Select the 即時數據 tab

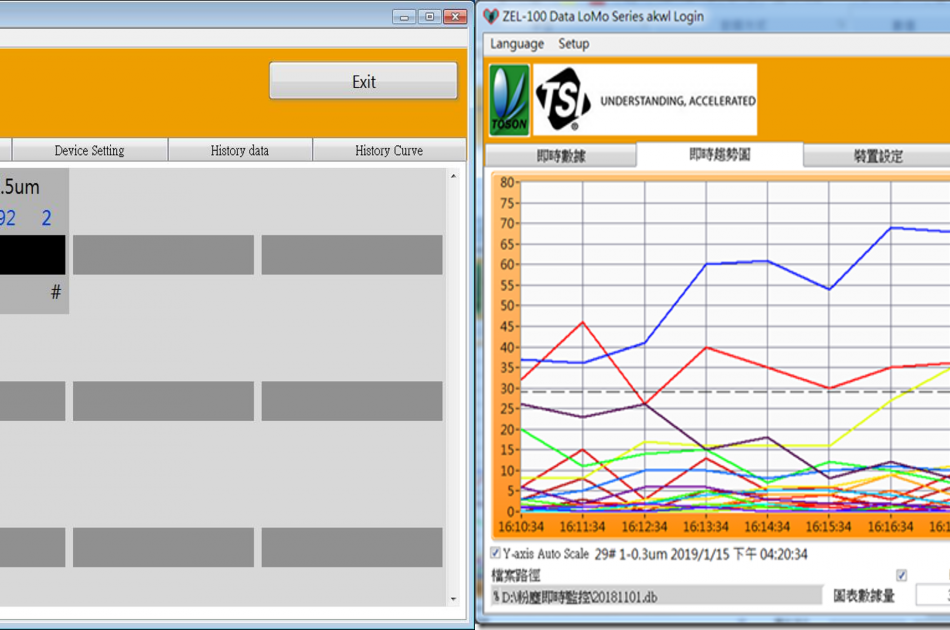tap(560, 156)
